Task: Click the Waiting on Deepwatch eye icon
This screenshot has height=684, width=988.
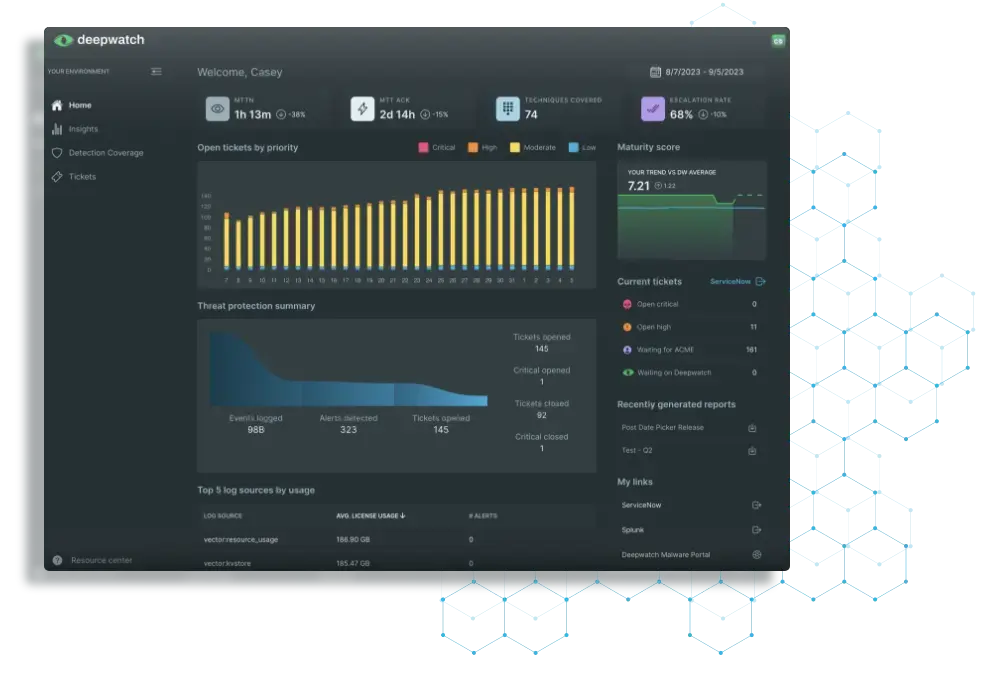Action: [628, 373]
